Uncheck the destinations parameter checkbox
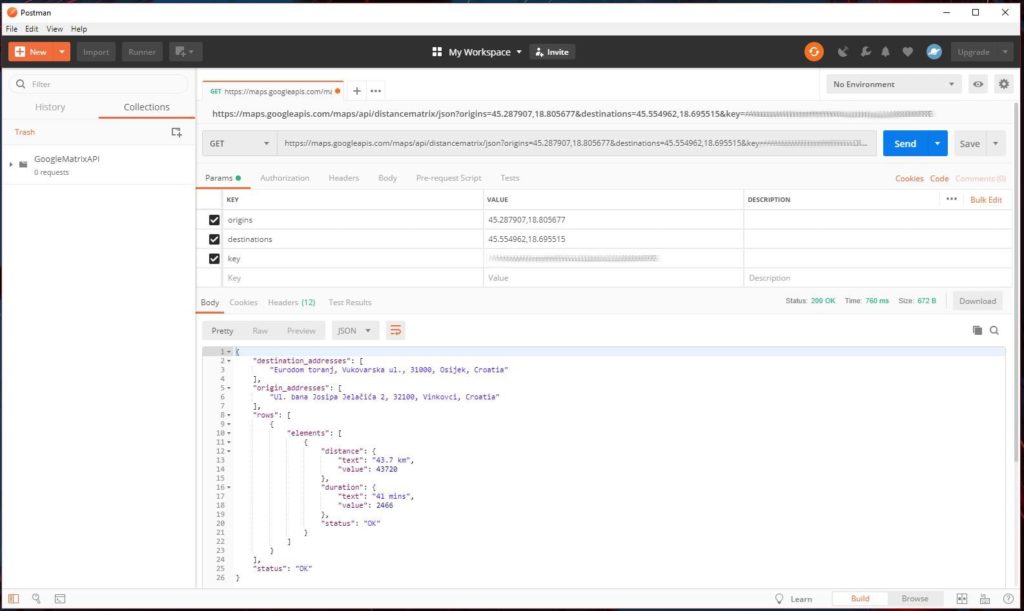1024x611 pixels. coord(214,239)
